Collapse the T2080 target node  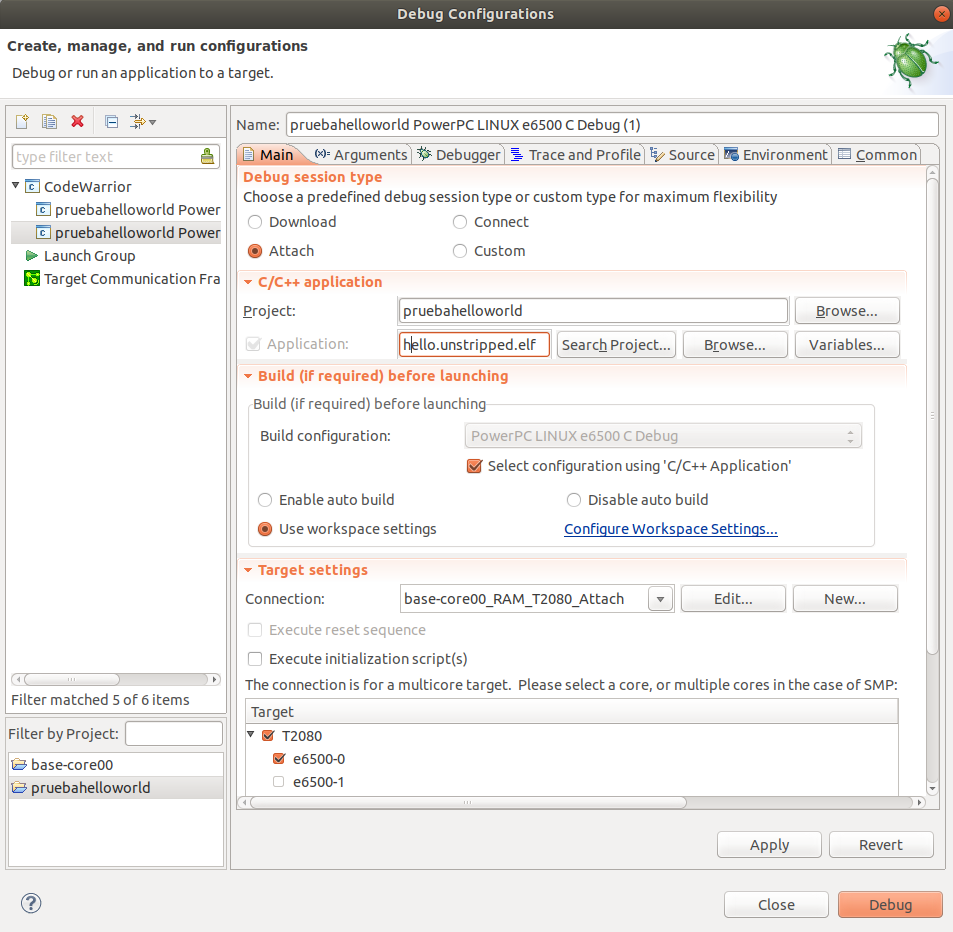pyautogui.click(x=250, y=734)
